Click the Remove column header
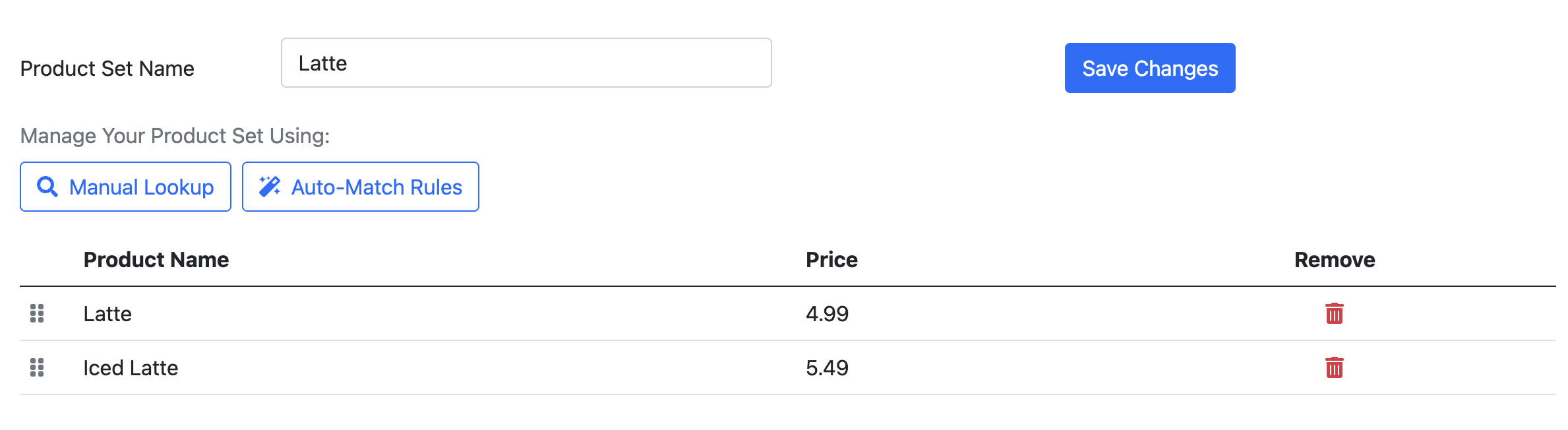The width and height of the screenshot is (1568, 430). (1334, 260)
